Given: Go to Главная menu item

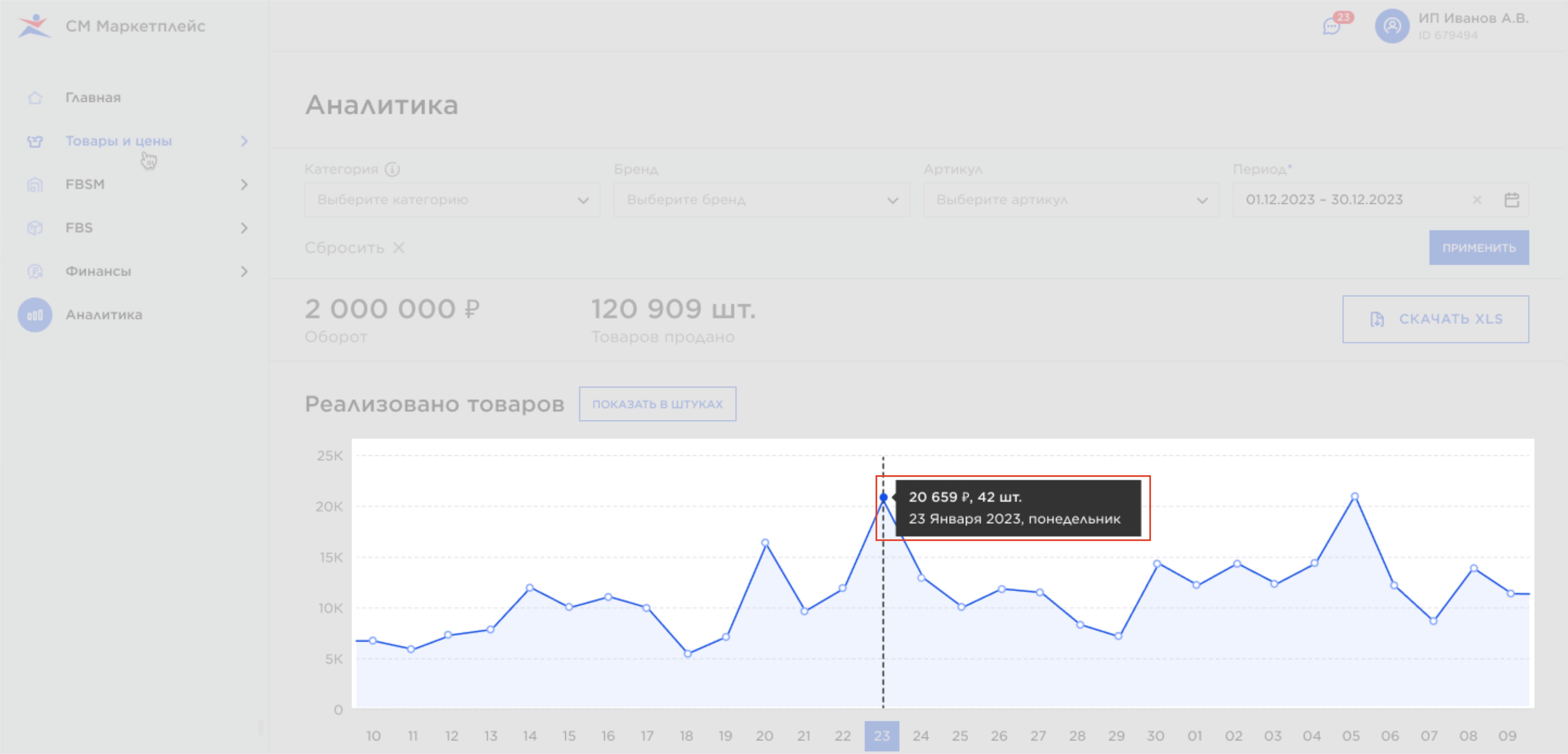Looking at the screenshot, I should click(x=93, y=97).
